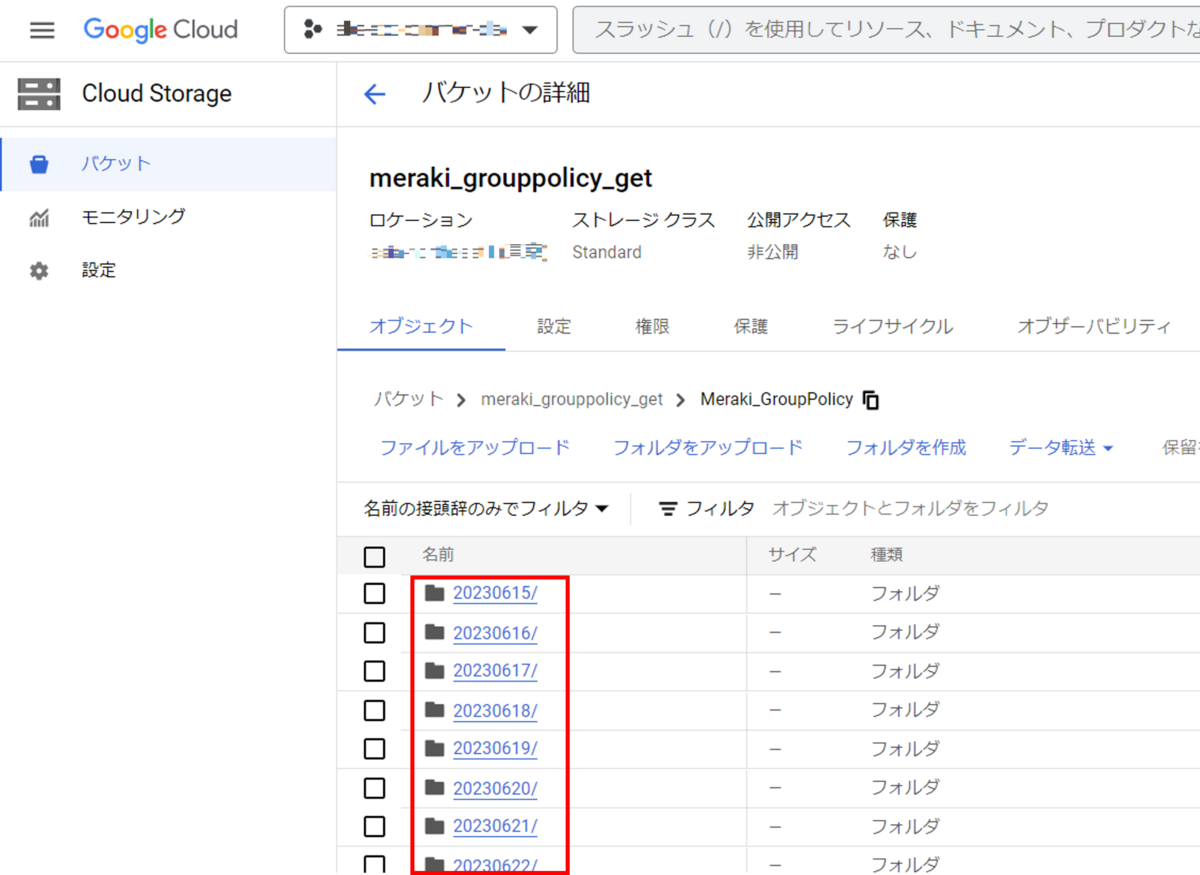Click the folder icon of 20230619/

(434, 748)
